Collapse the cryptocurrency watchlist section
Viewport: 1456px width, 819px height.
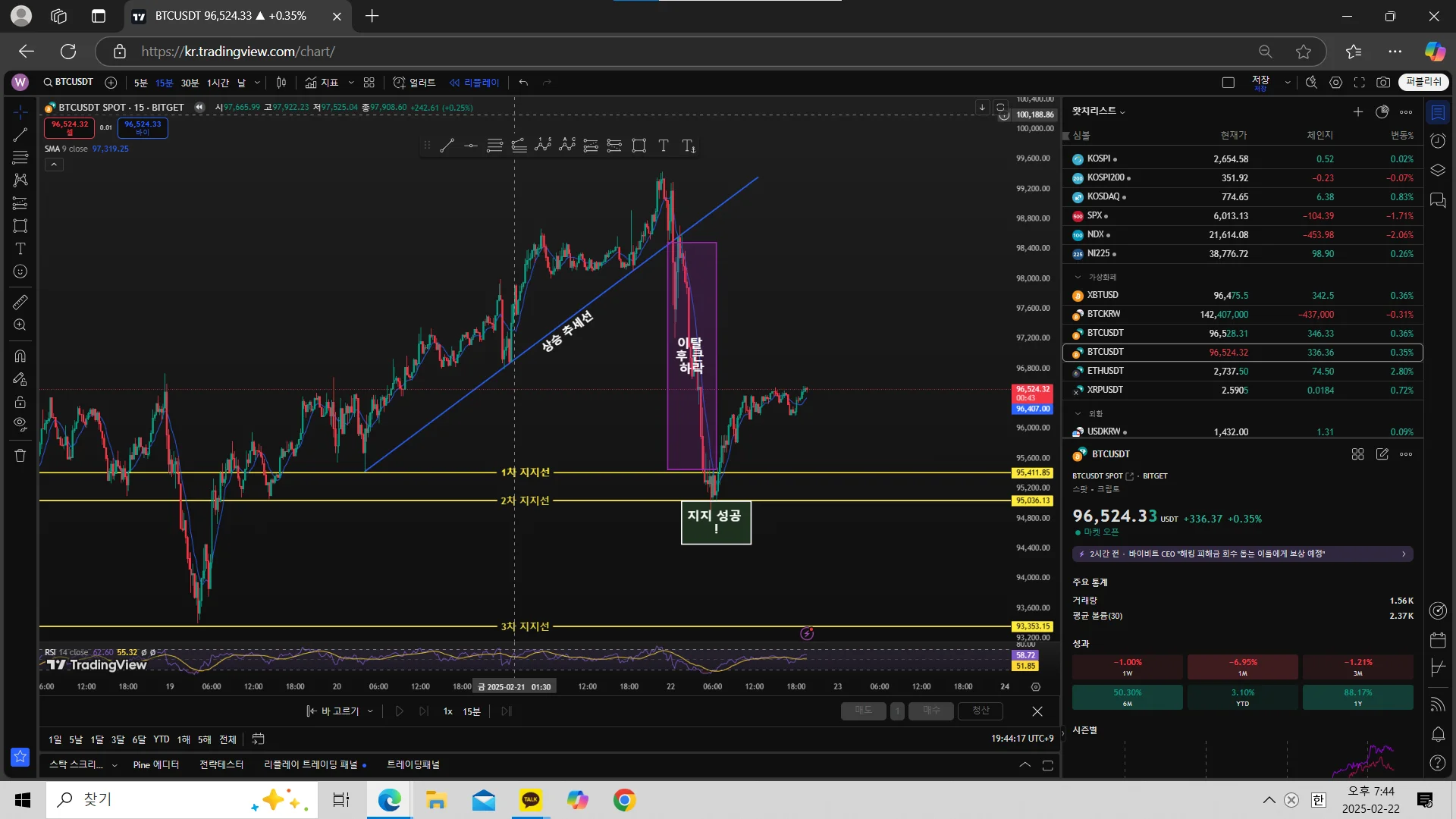(x=1078, y=277)
